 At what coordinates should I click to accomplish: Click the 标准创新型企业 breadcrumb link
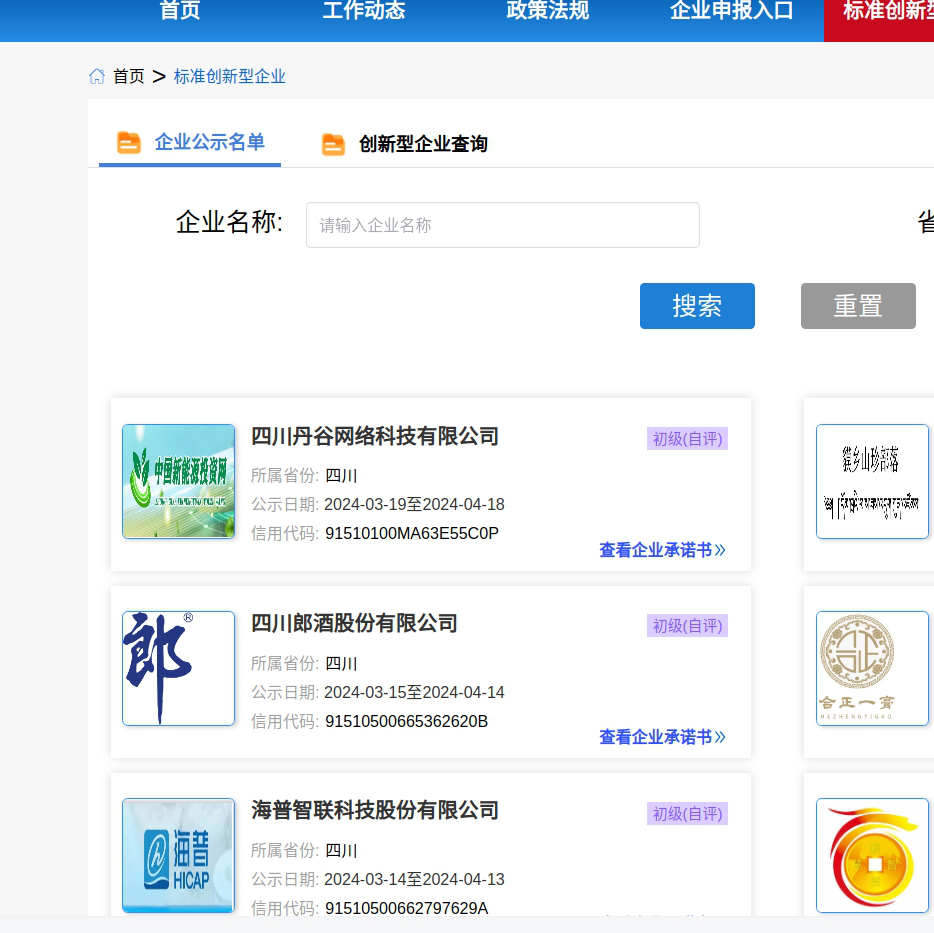[229, 75]
